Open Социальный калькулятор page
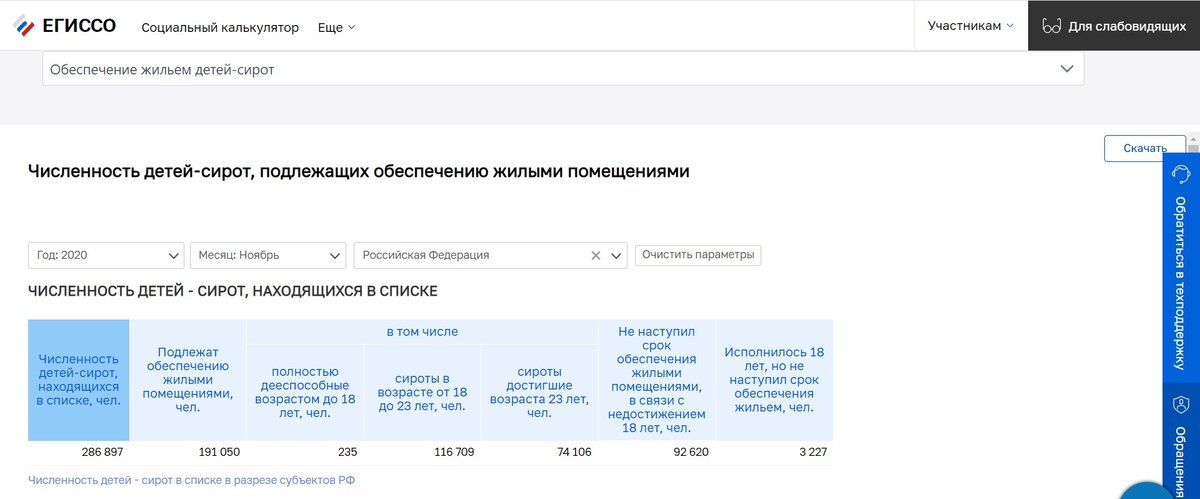1200x499 pixels. pyautogui.click(x=220, y=27)
